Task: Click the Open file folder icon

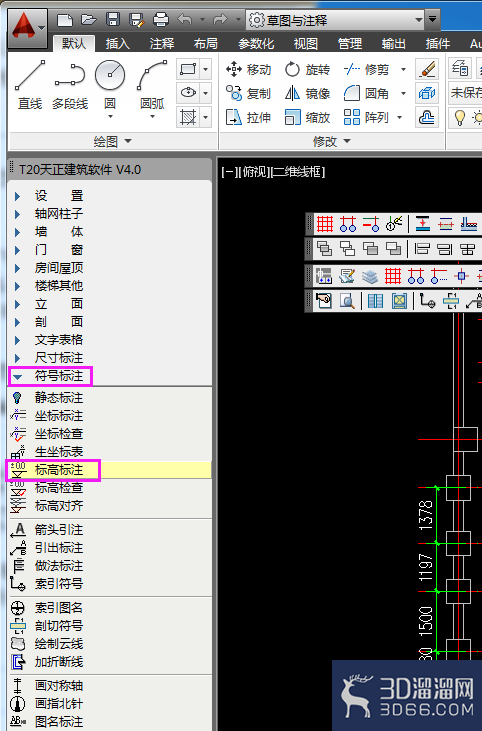Action: click(x=89, y=20)
